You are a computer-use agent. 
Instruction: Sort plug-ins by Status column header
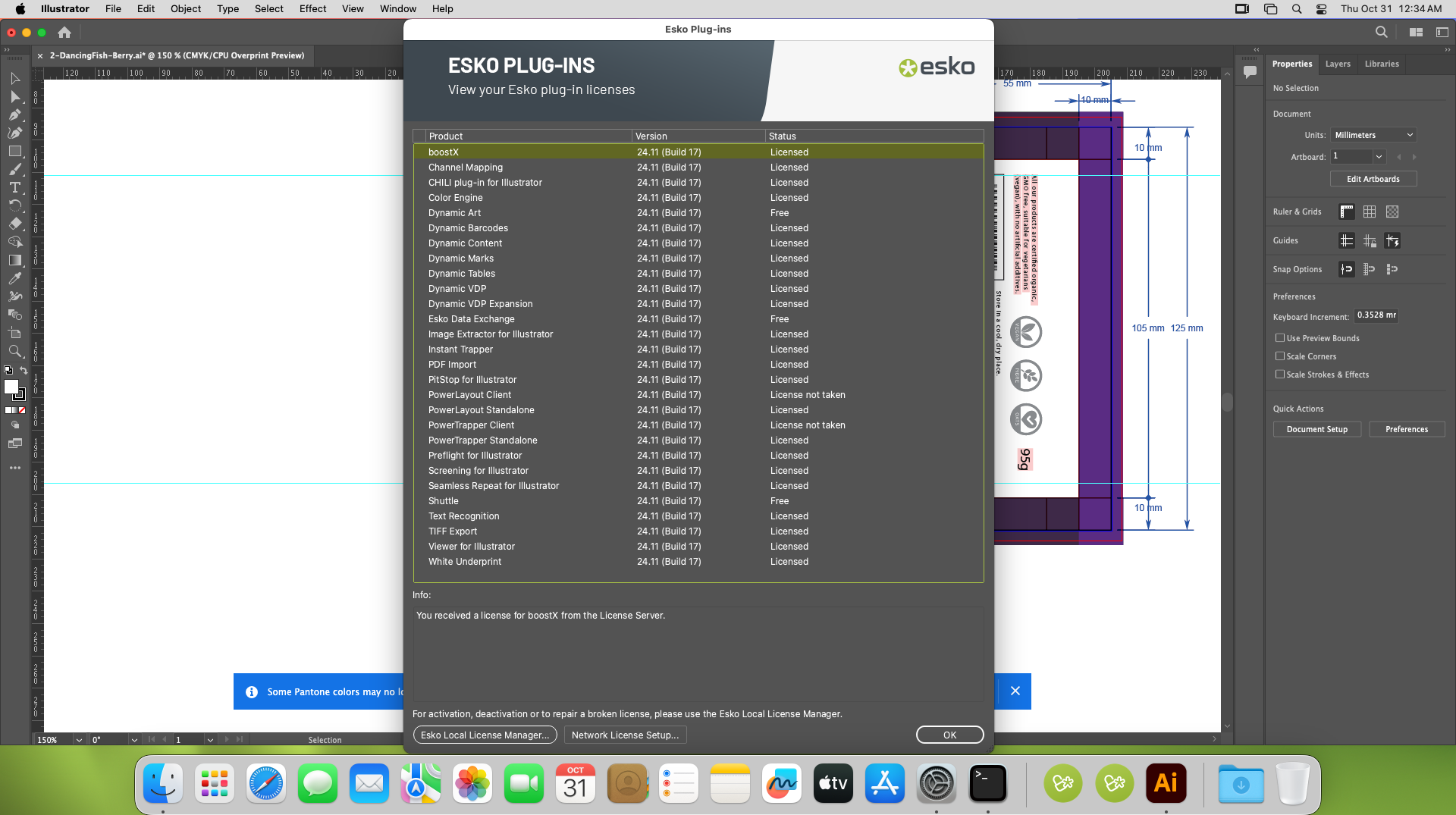(x=874, y=136)
